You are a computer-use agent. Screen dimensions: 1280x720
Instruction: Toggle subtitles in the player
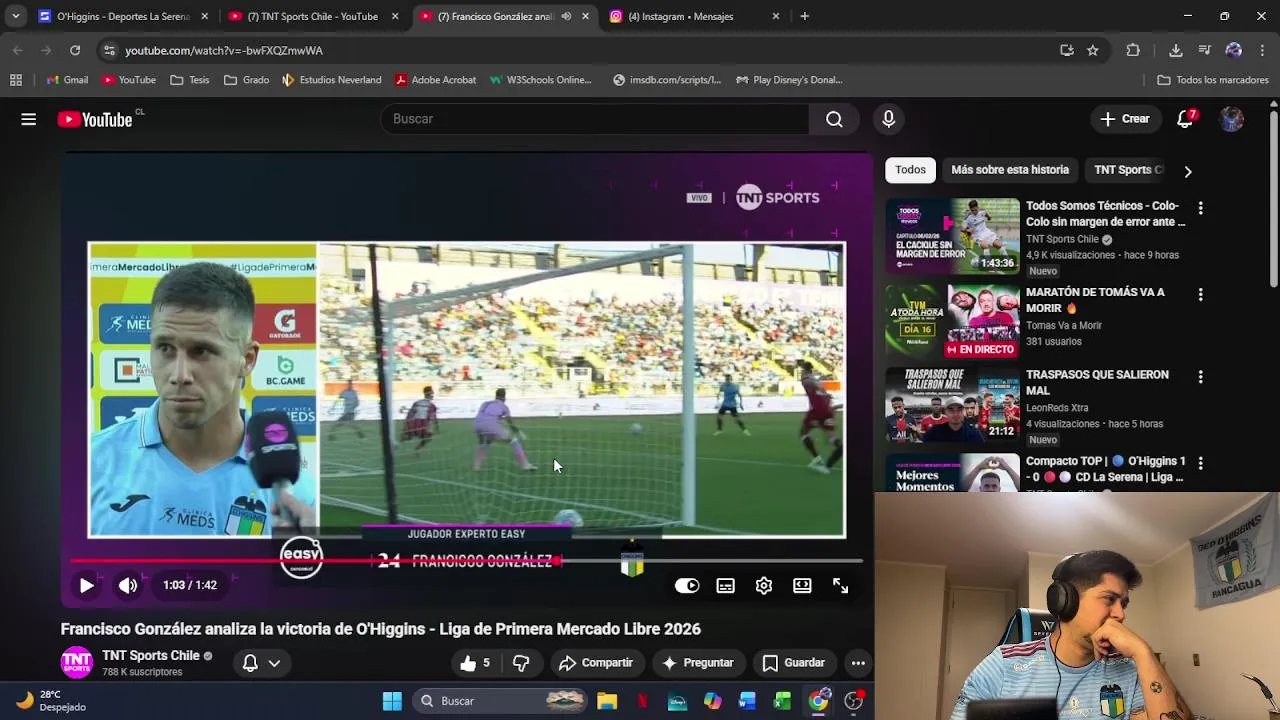pyautogui.click(x=725, y=586)
